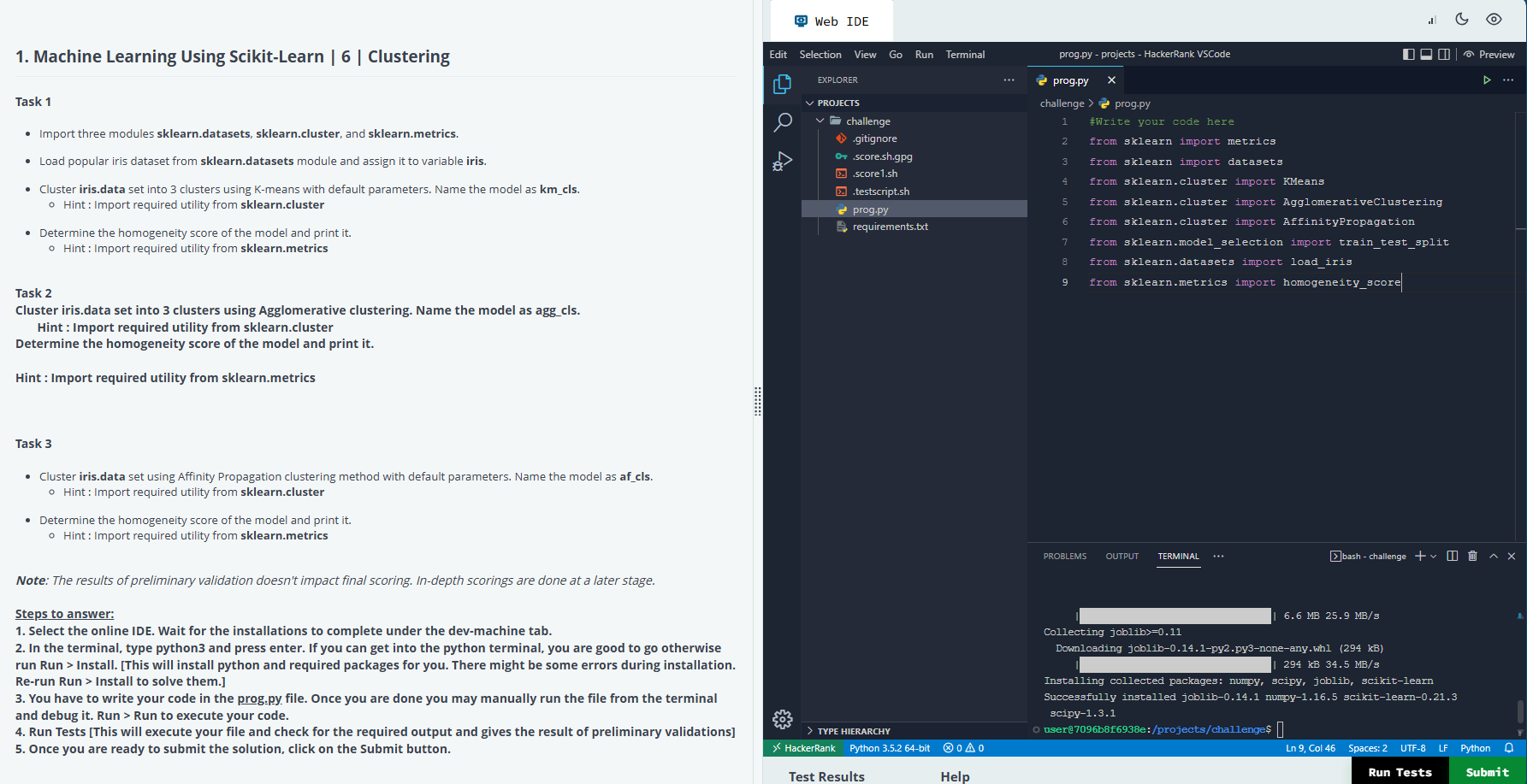Open the .testscript.sh file

pyautogui.click(x=914, y=192)
